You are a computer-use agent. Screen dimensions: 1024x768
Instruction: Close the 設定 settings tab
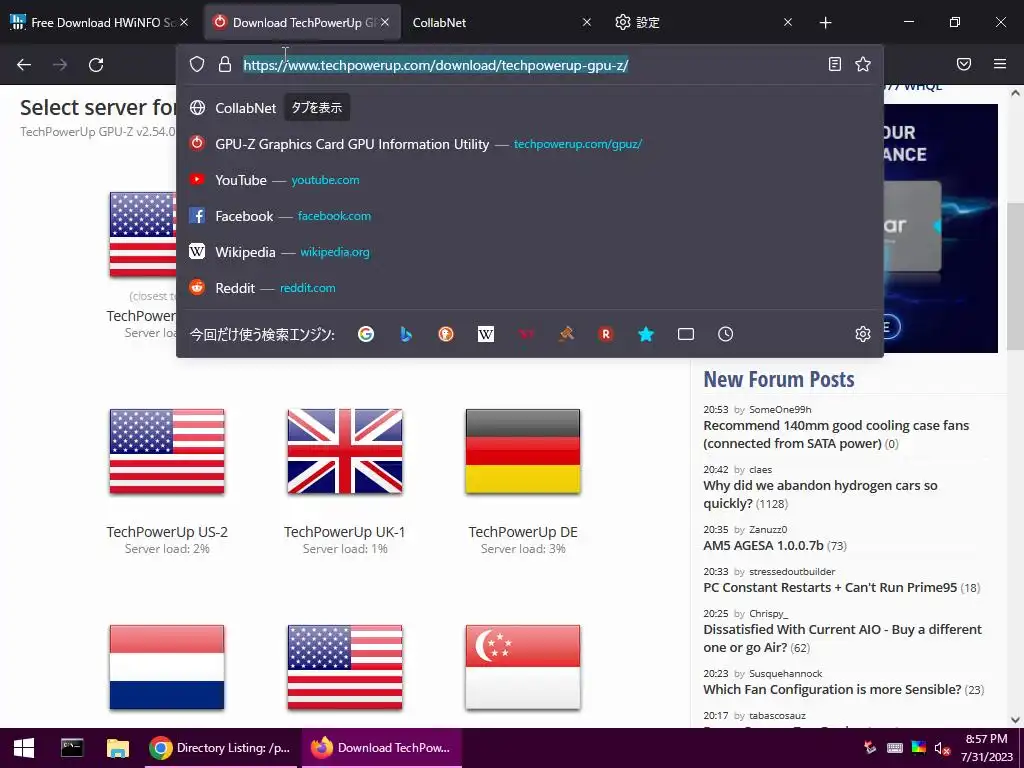pos(788,22)
